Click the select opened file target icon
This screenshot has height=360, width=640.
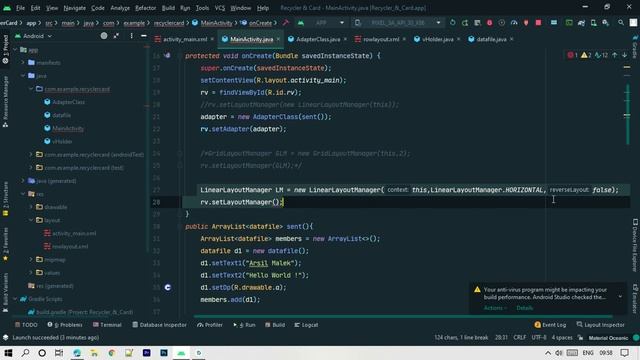104,36
